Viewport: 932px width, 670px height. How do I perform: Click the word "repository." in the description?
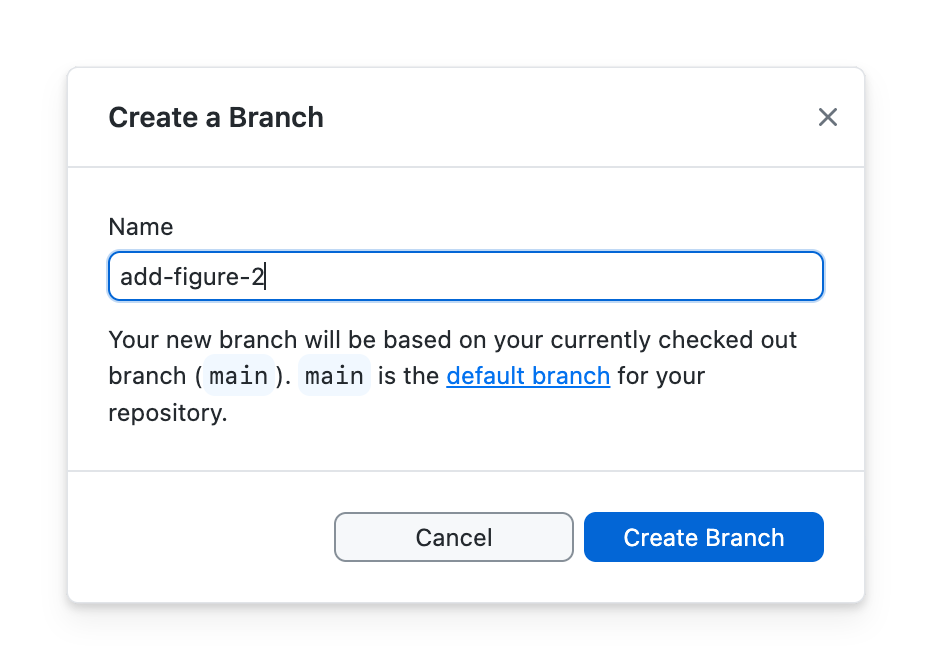coord(168,412)
